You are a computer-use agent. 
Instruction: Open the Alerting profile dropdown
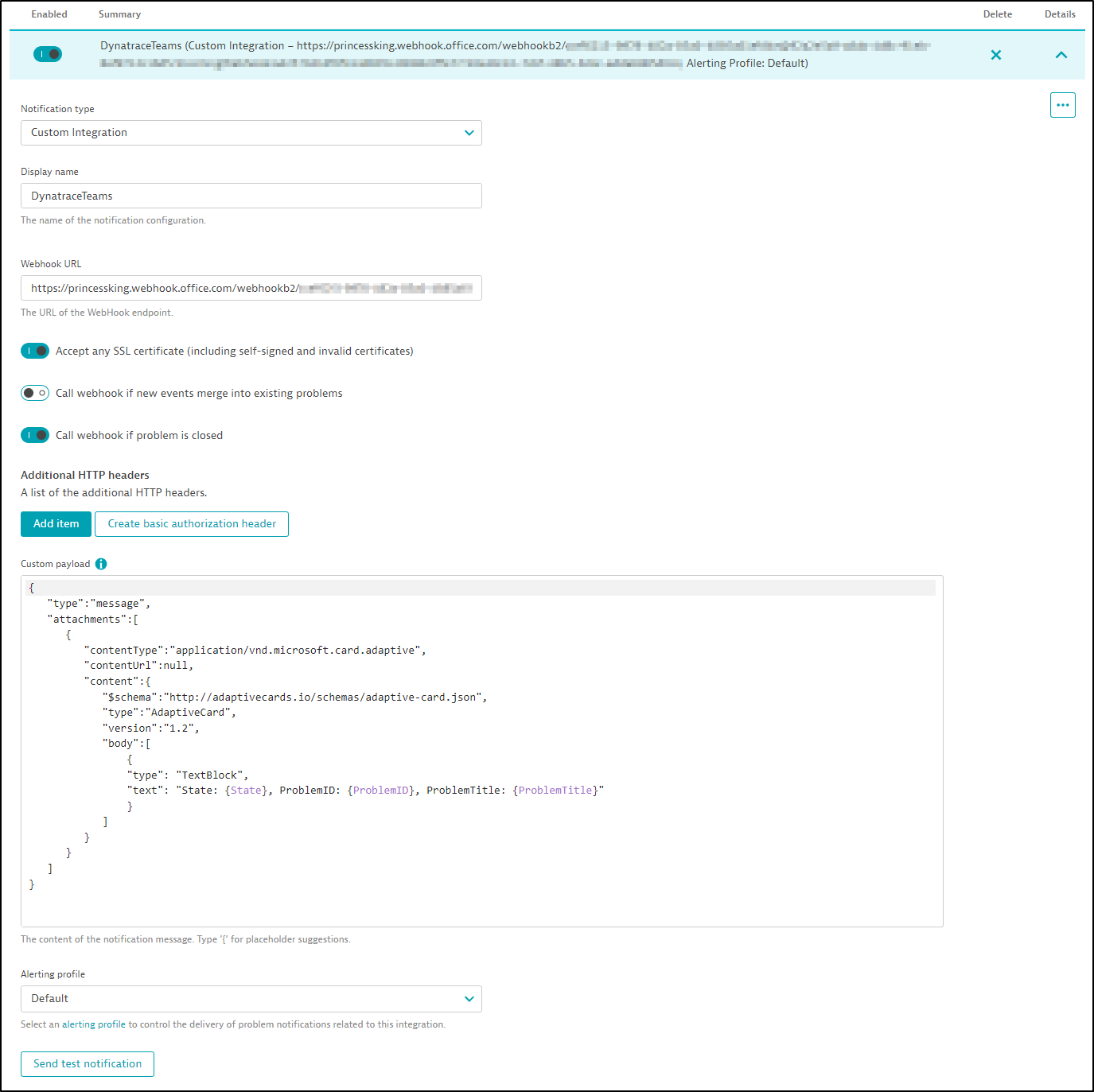pyautogui.click(x=251, y=999)
